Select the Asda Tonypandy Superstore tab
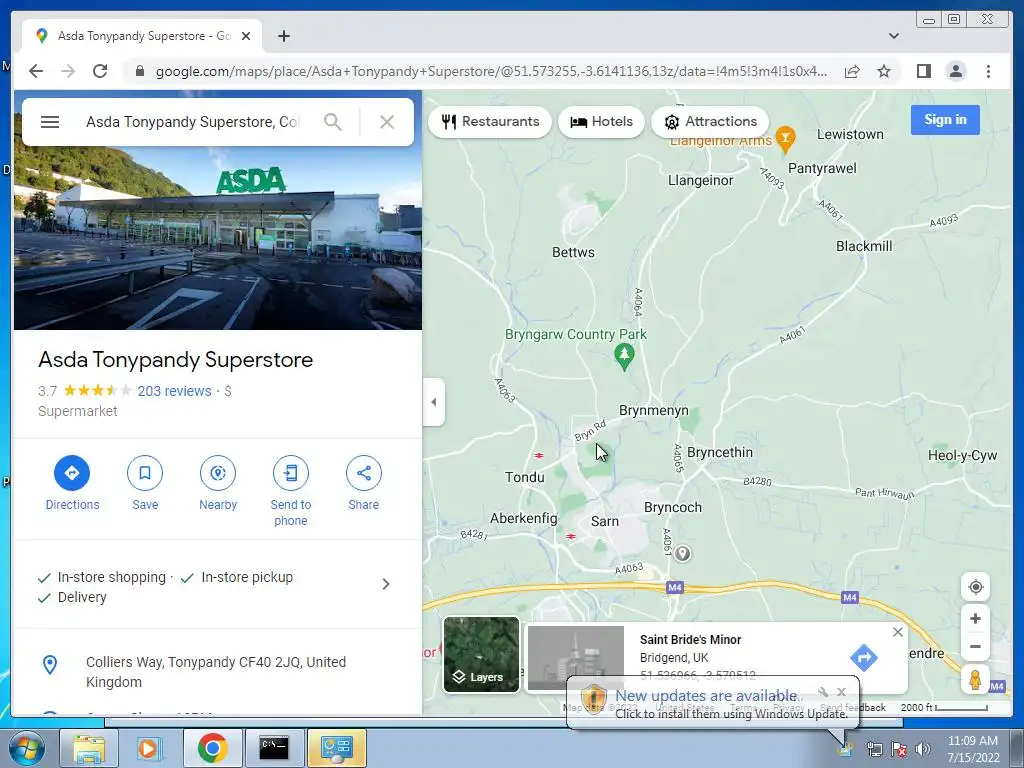Screen dimensions: 1024x768 point(142,36)
